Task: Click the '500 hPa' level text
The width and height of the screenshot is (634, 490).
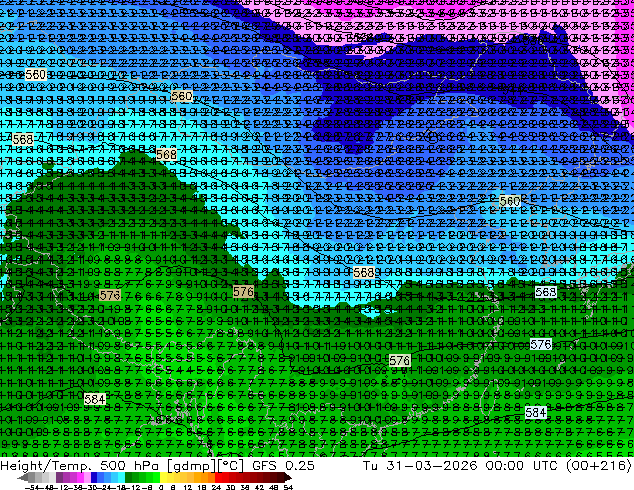Action: pyautogui.click(x=131, y=466)
